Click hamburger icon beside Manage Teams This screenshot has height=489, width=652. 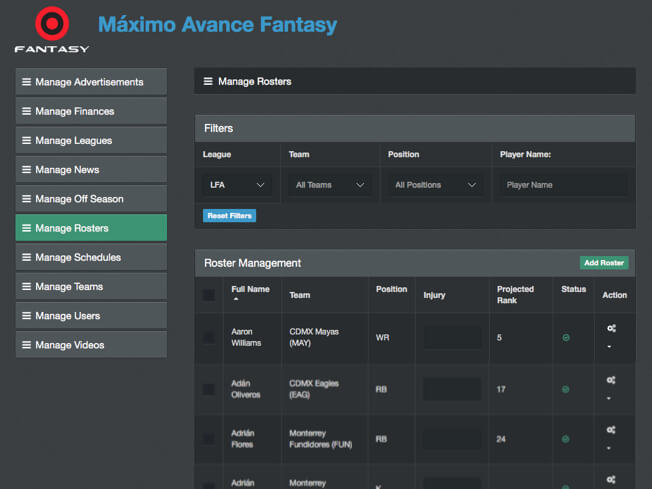click(x=27, y=286)
